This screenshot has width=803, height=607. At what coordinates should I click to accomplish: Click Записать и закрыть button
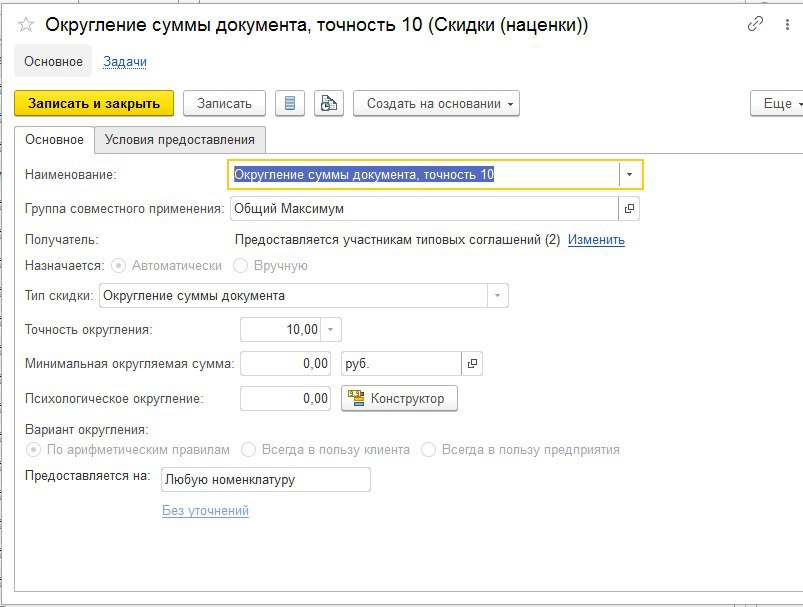coord(94,103)
